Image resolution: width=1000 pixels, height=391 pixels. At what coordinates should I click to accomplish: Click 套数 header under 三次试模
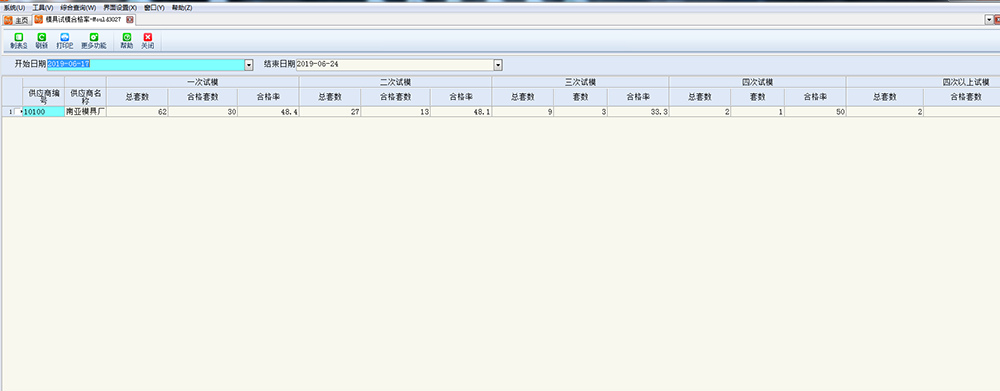click(580, 97)
